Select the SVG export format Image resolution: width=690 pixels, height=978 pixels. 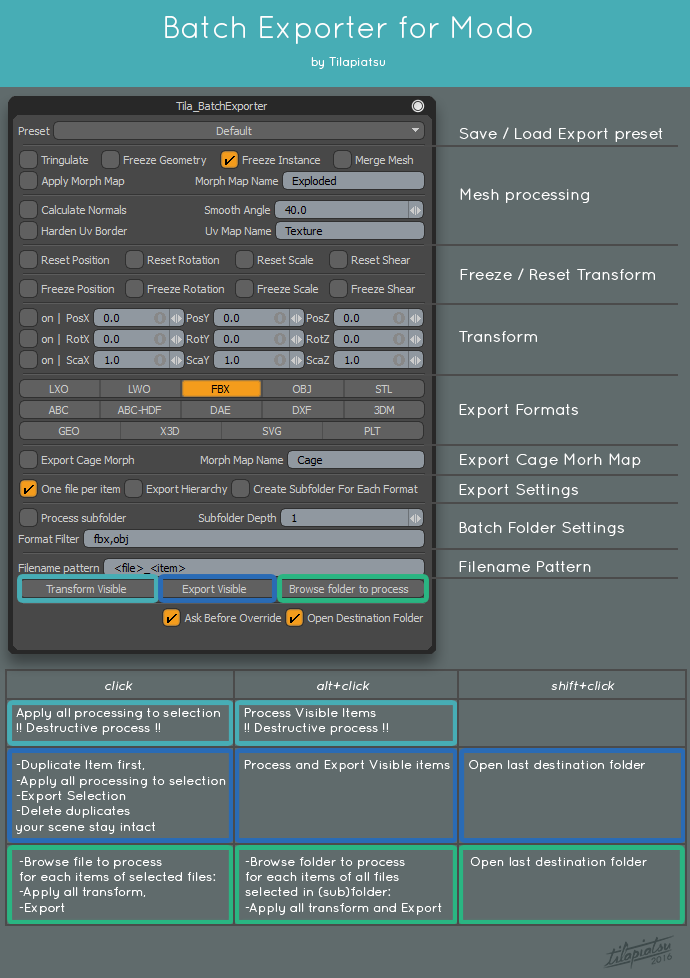pos(272,431)
